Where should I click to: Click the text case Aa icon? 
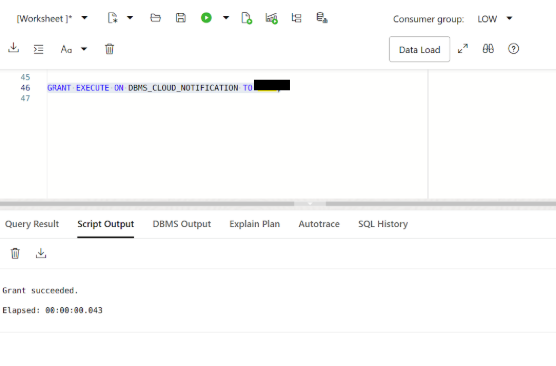66,49
